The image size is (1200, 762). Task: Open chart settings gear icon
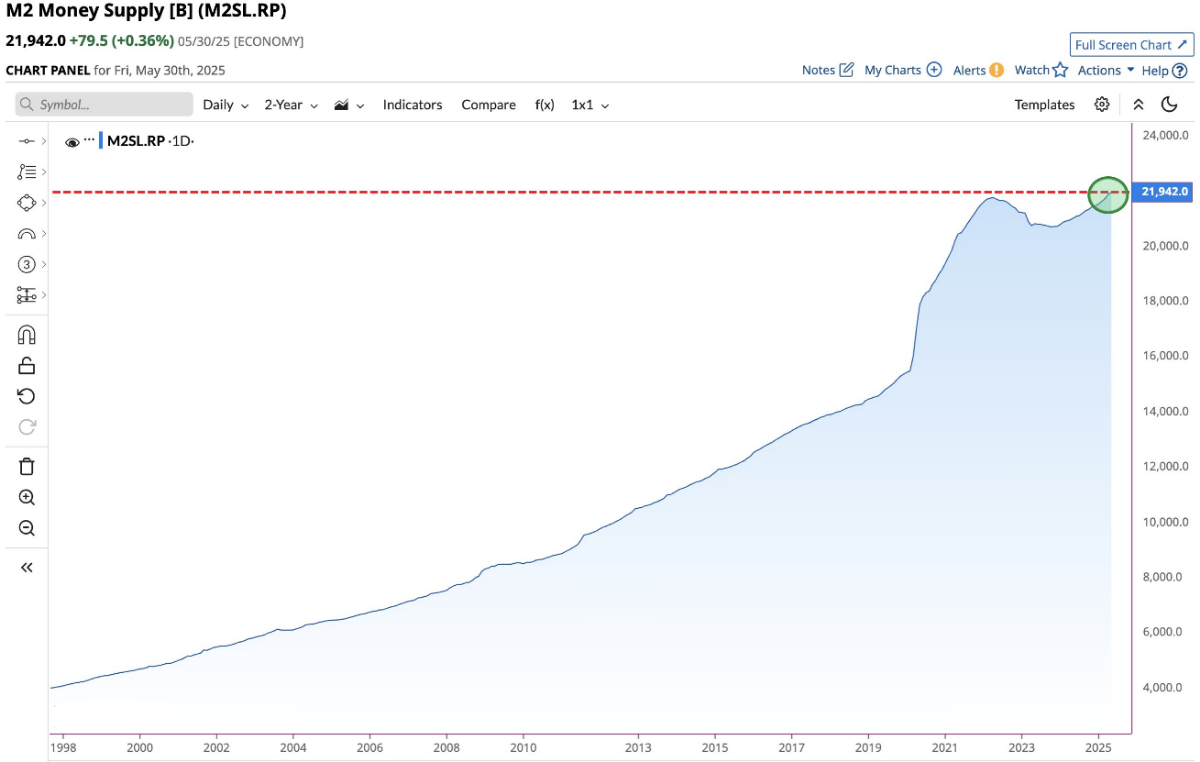click(x=1102, y=104)
